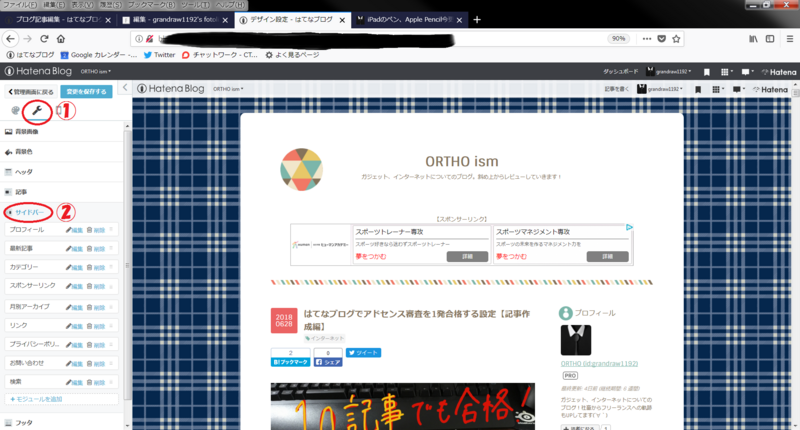The image size is (800, 430).
Task: Open the ブックマーク menu
Action: pos(151,5)
